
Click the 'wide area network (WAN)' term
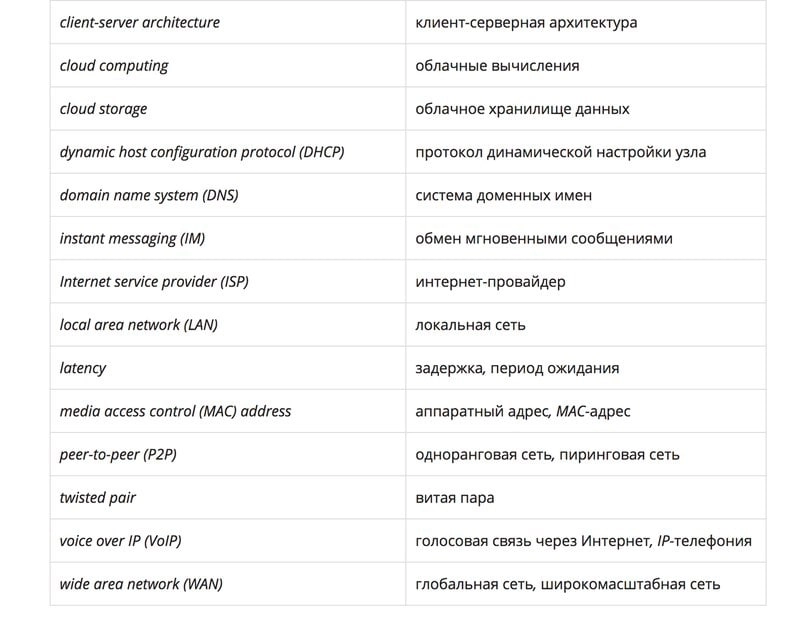[141, 585]
